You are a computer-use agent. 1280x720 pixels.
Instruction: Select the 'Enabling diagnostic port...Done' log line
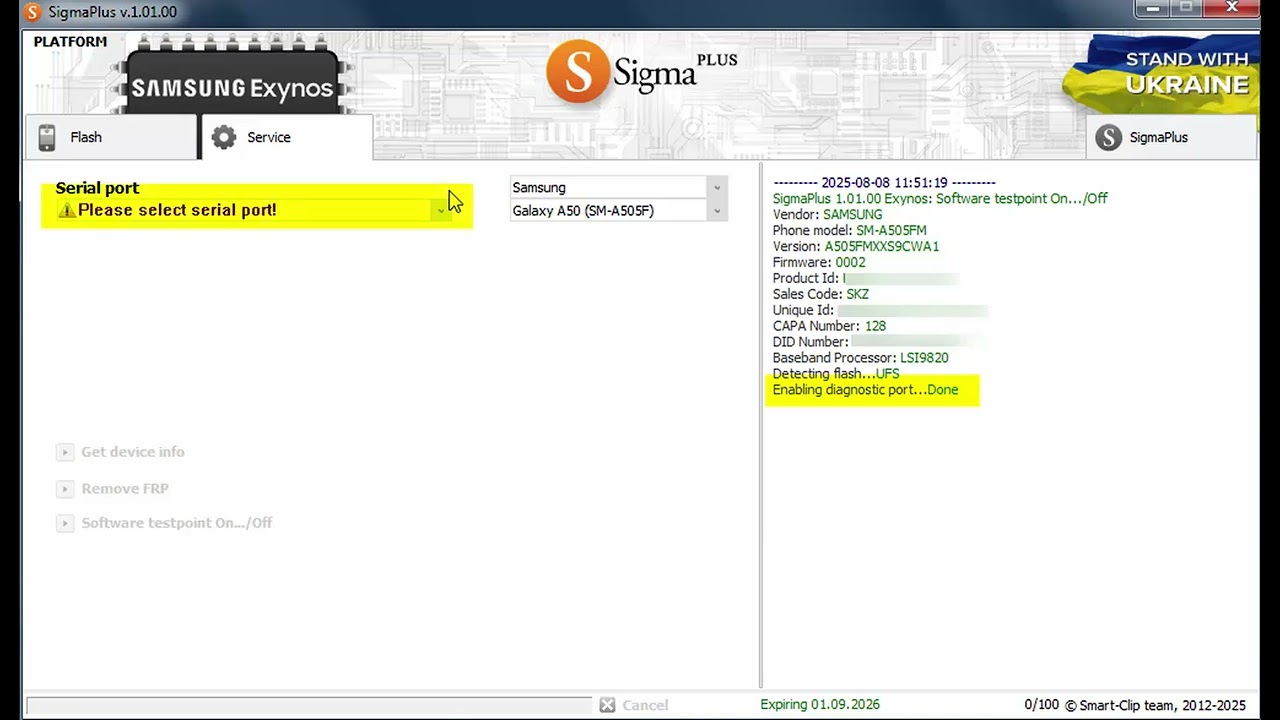tap(865, 390)
